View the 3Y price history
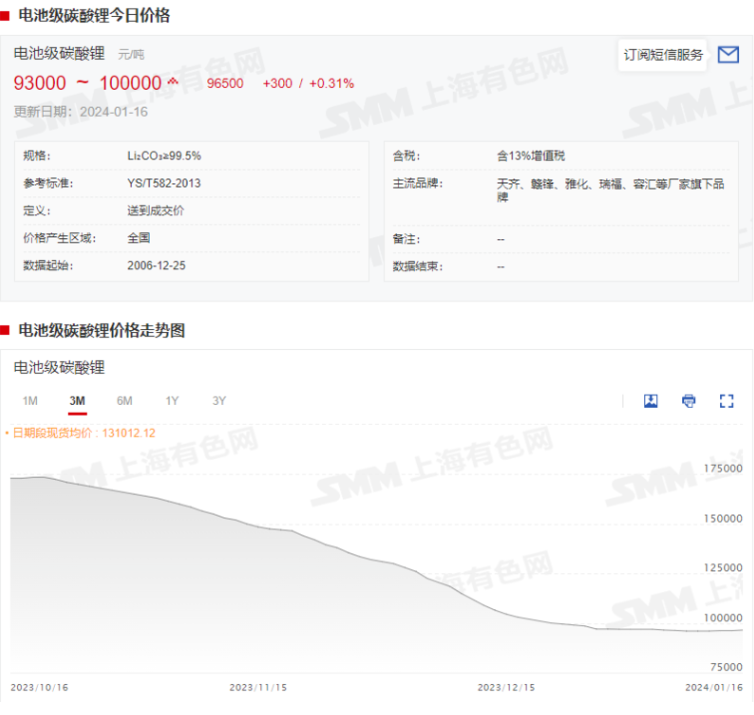Screen dimensions: 754x715 [219, 401]
